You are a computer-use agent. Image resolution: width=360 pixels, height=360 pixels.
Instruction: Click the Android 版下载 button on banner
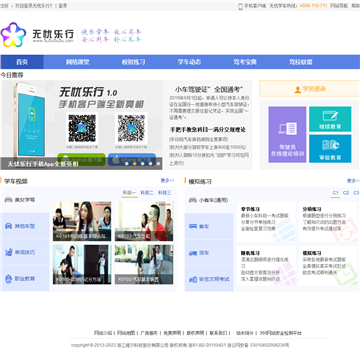82,160
